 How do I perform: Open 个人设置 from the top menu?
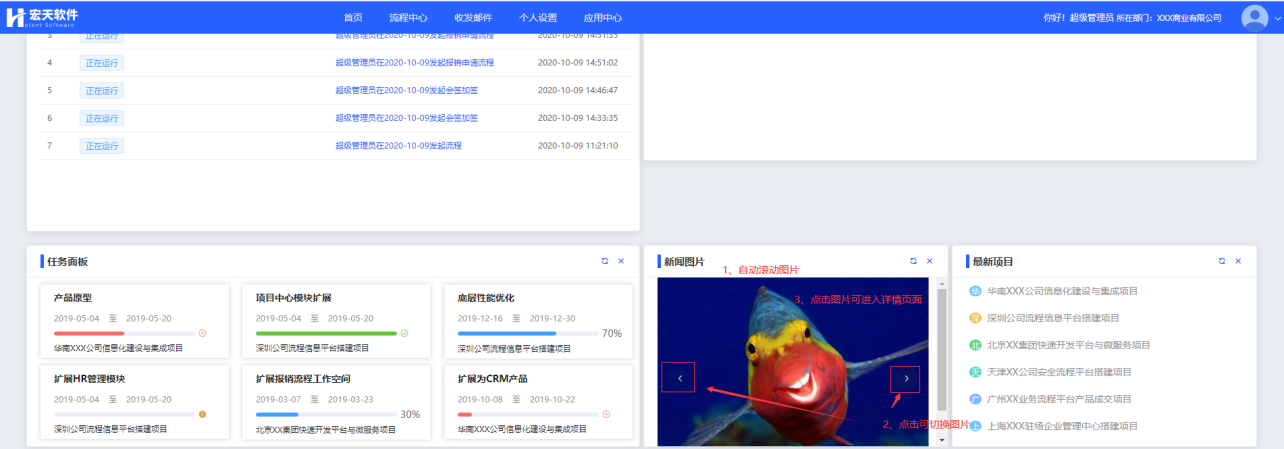(538, 18)
